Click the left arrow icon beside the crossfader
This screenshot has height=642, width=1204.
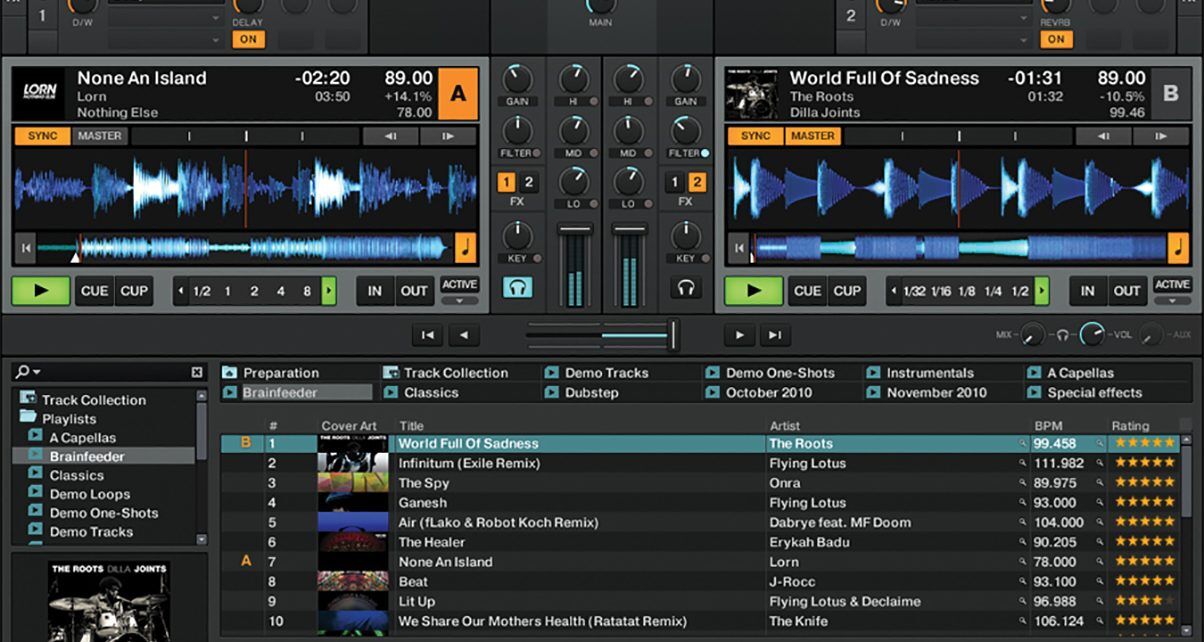(x=463, y=335)
